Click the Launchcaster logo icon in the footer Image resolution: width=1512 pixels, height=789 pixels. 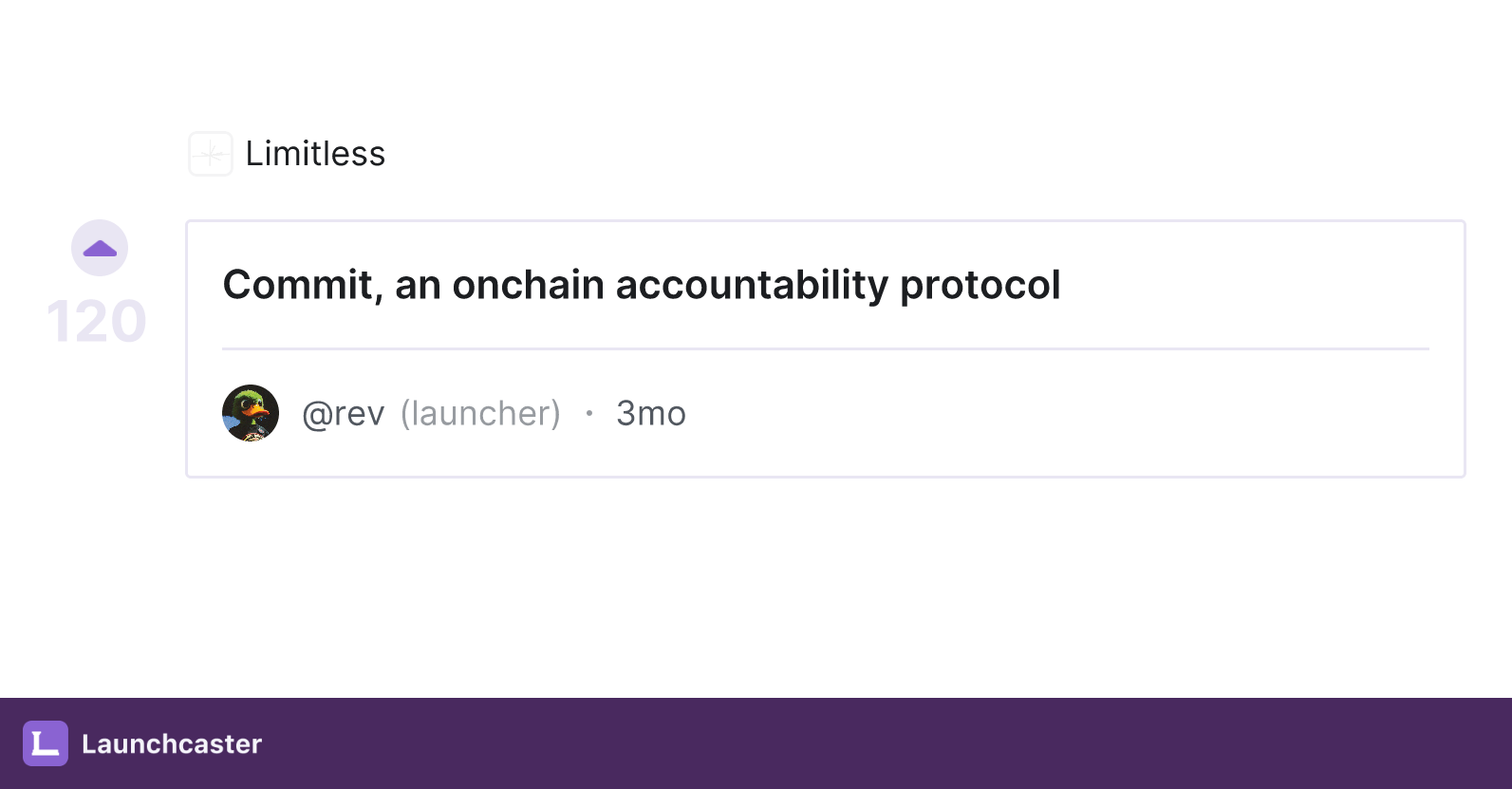click(46, 743)
